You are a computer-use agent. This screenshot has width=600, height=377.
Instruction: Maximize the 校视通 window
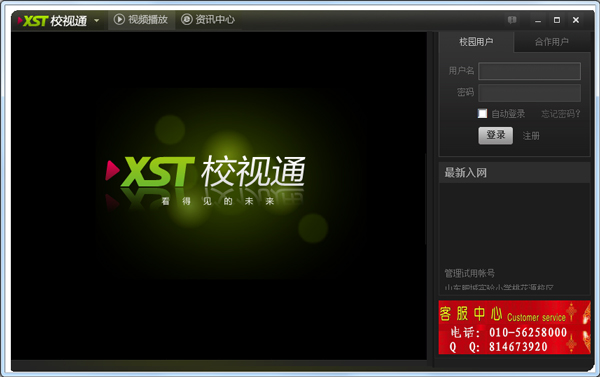(557, 20)
